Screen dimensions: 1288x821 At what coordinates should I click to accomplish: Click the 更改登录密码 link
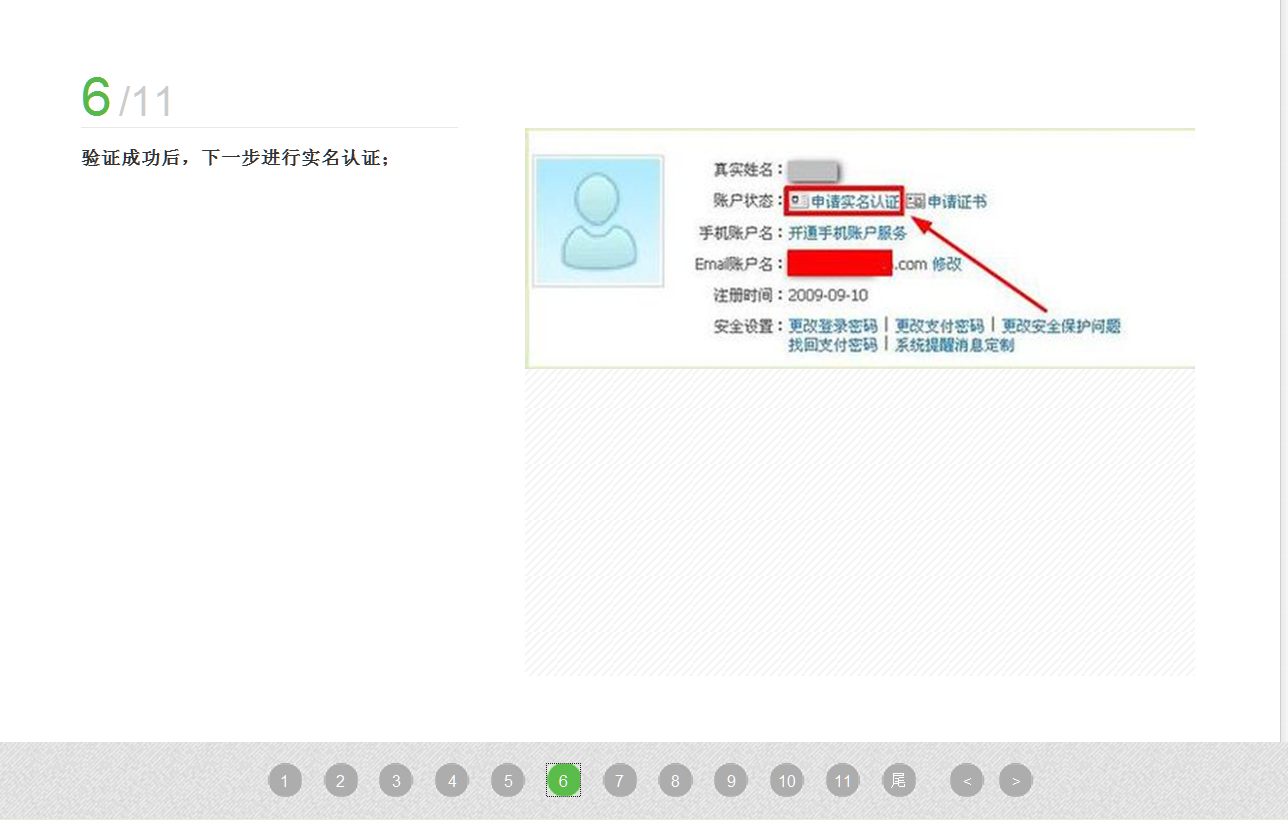click(833, 326)
